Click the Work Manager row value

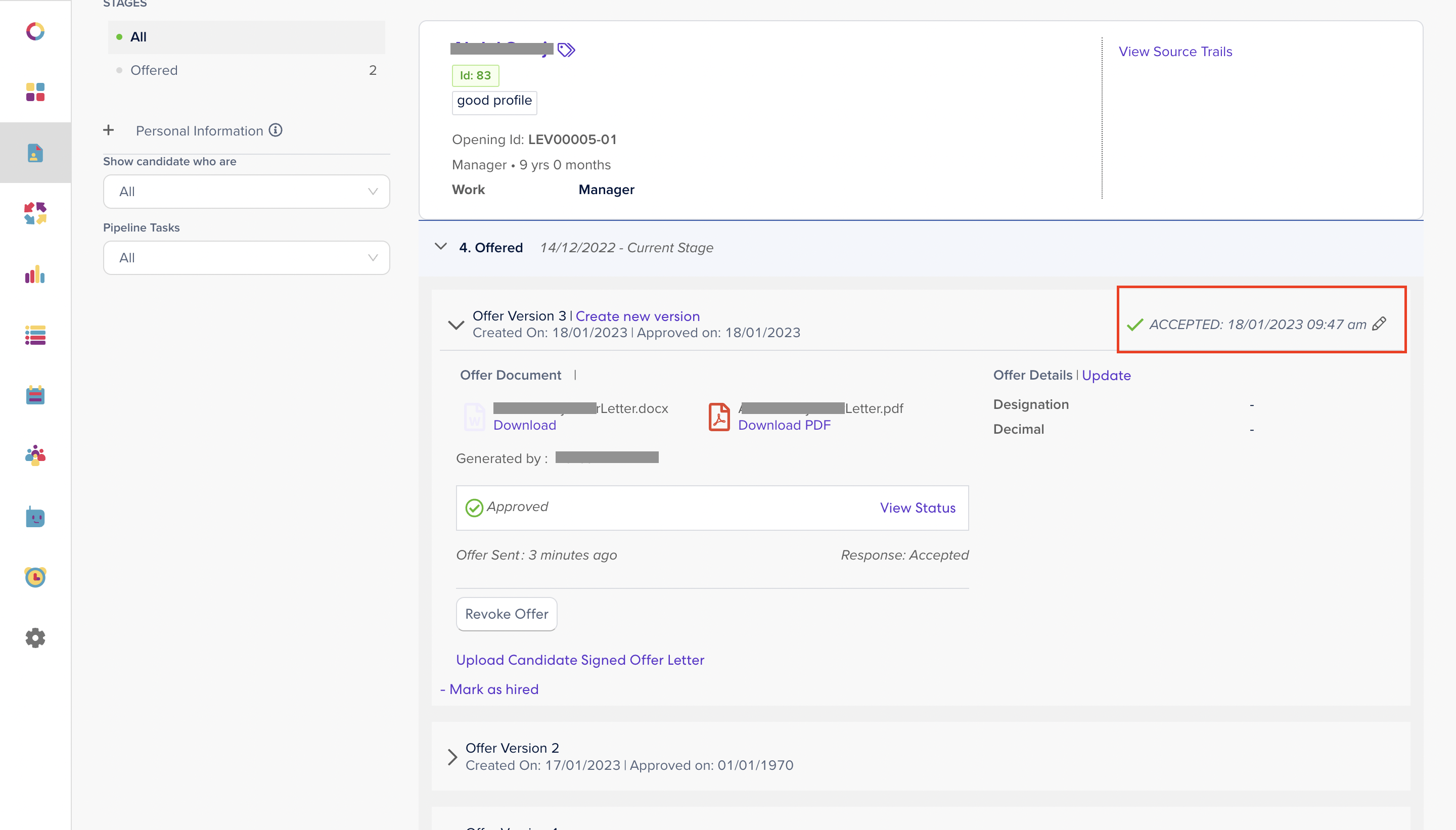(607, 190)
